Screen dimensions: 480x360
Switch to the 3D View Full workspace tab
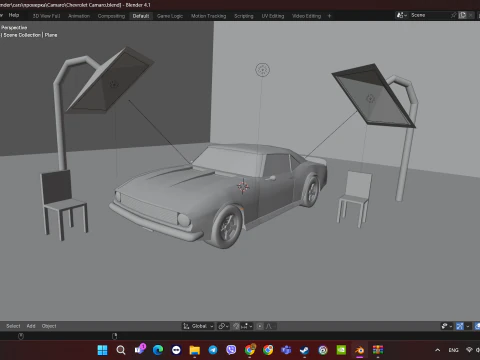click(46, 16)
